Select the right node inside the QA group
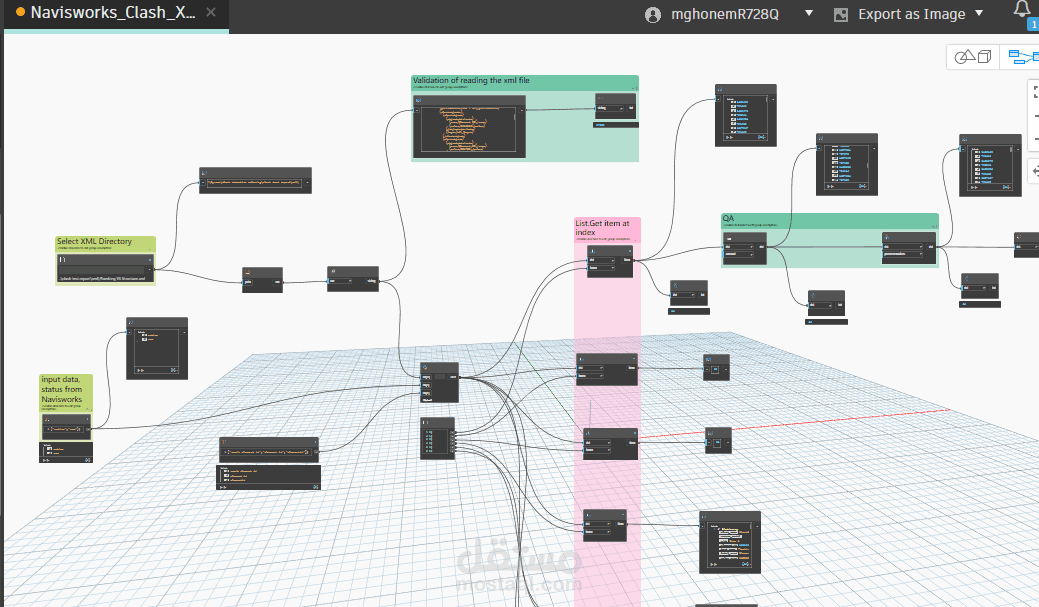This screenshot has height=607, width=1039. point(908,248)
